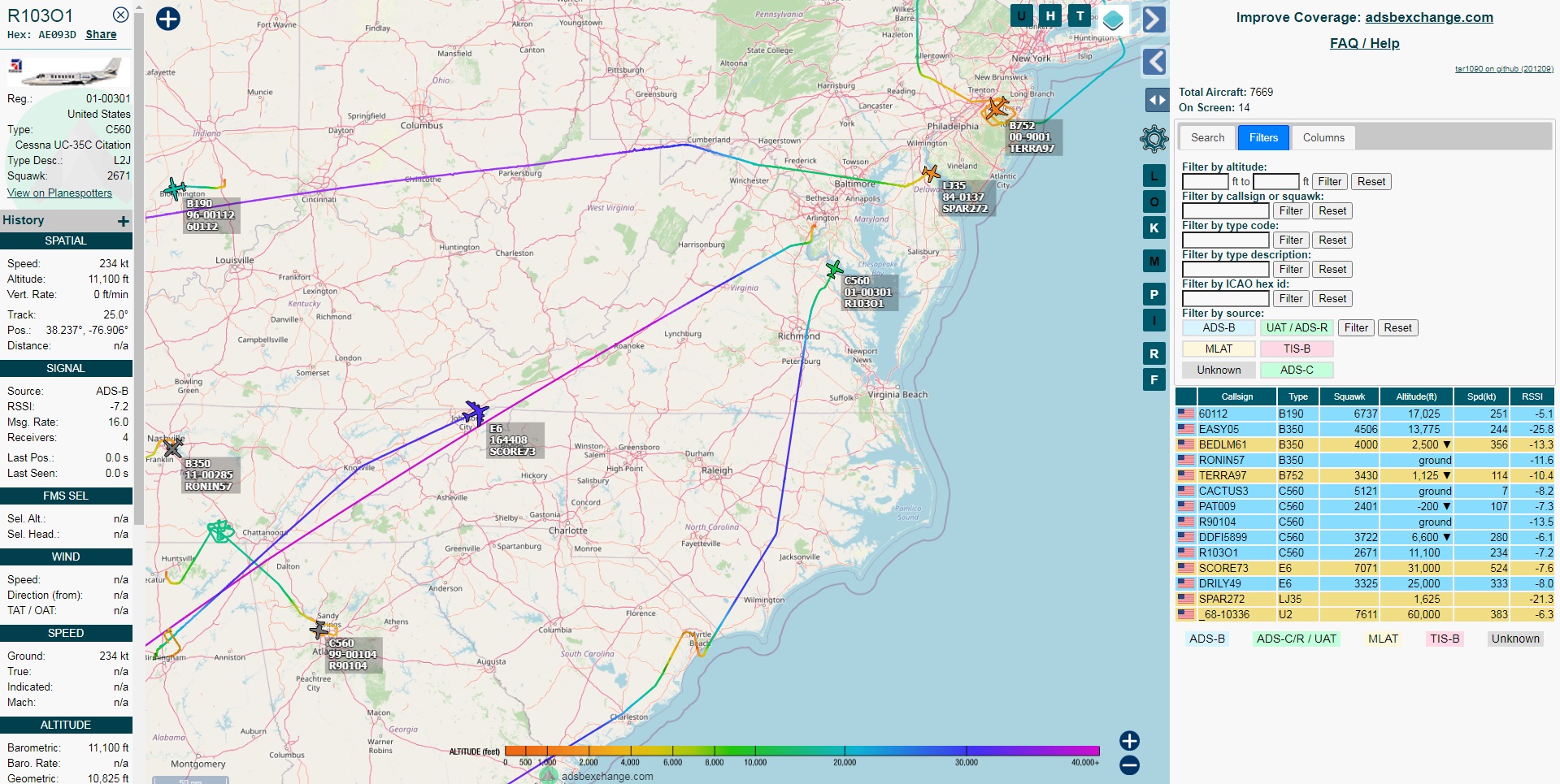Image resolution: width=1560 pixels, height=784 pixels.
Task: Click the minimum altitude filter field
Action: pos(1206,181)
